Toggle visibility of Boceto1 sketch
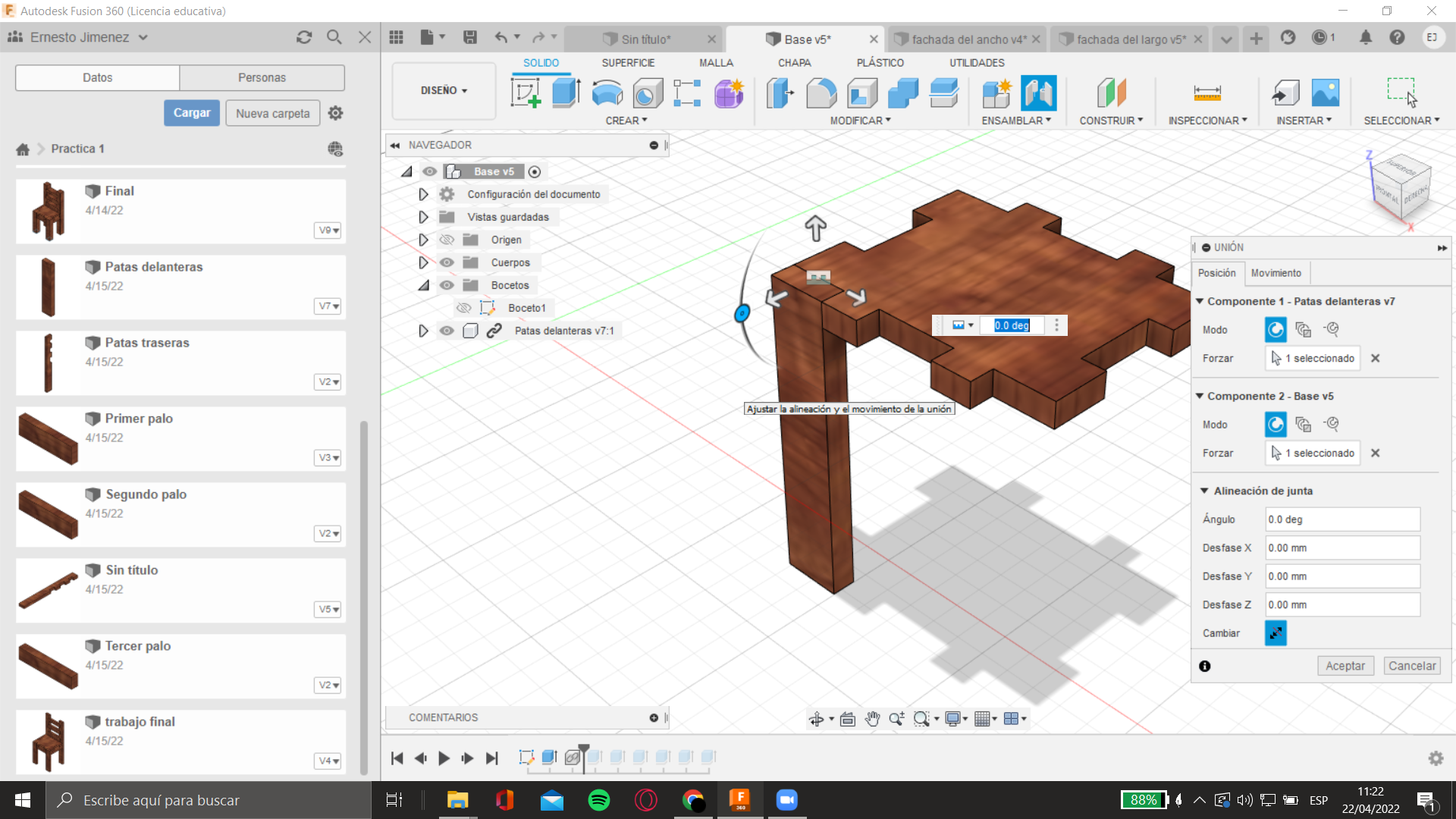Viewport: 1456px width, 819px height. tap(463, 308)
